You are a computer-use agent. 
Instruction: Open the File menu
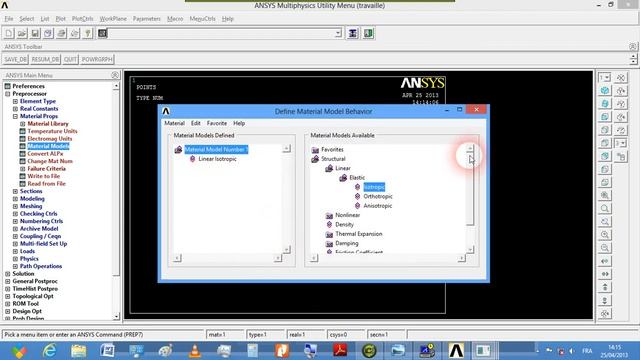coord(9,19)
